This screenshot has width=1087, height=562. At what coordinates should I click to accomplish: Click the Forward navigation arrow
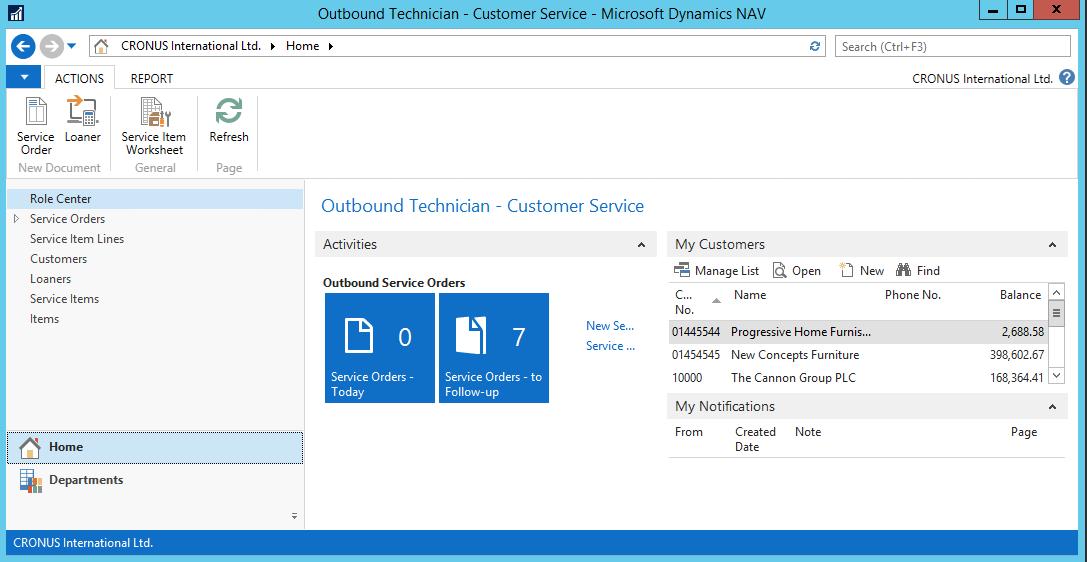[x=51, y=46]
